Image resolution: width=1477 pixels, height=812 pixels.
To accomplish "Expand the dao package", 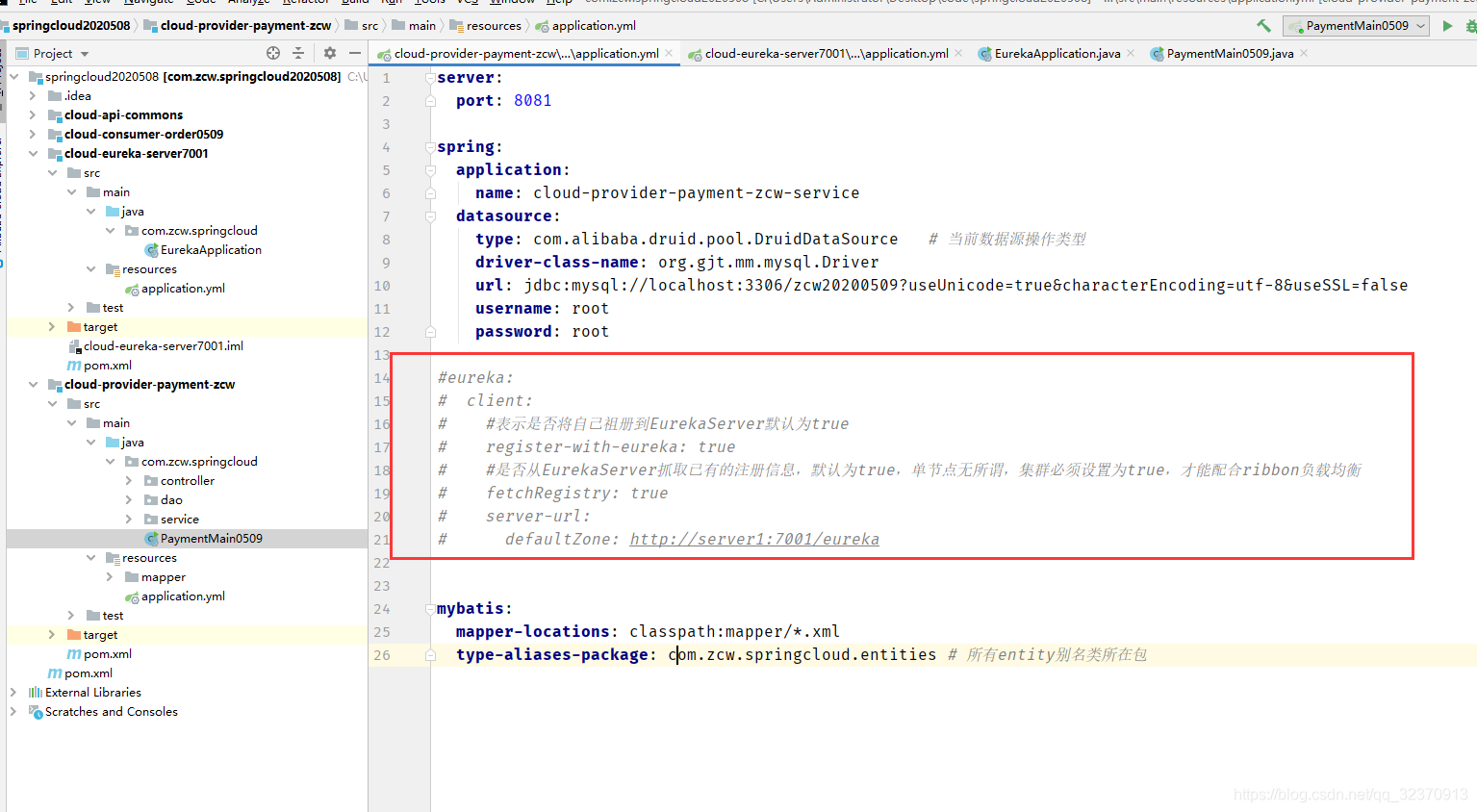I will tap(129, 500).
